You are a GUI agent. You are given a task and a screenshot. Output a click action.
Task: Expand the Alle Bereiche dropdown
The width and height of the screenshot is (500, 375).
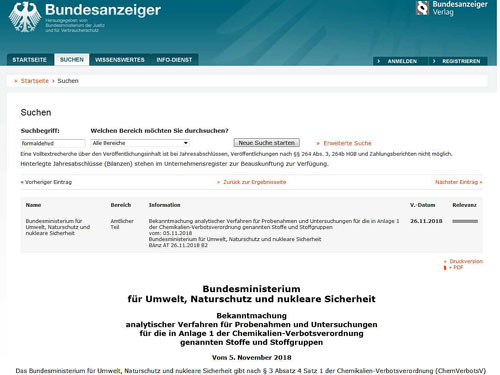pyautogui.click(x=140, y=143)
